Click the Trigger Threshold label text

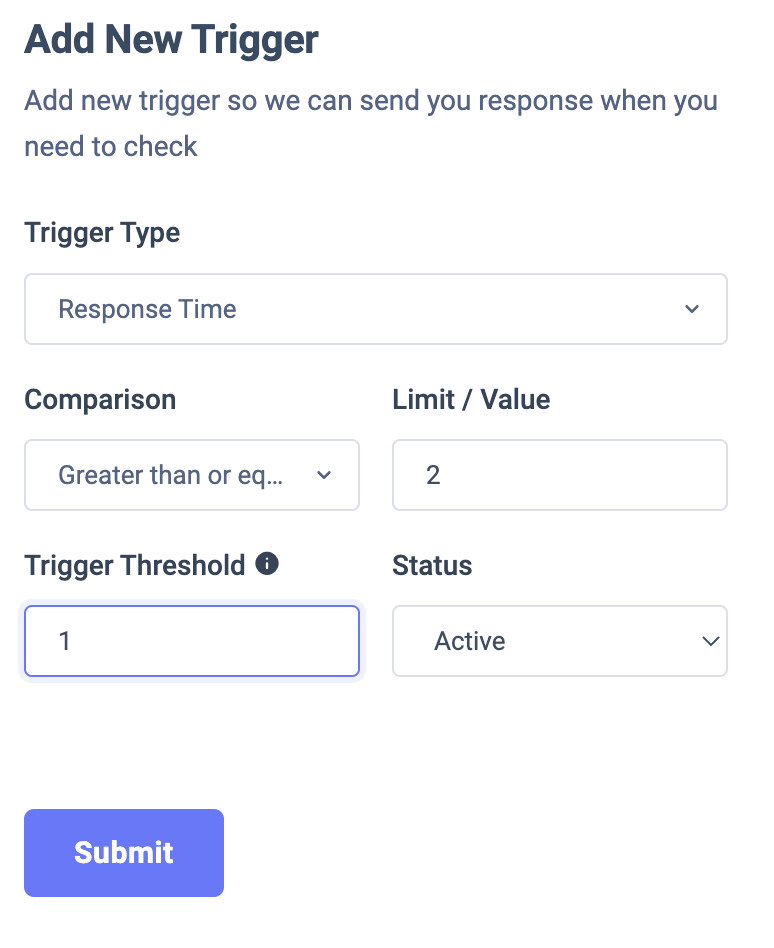[135, 566]
